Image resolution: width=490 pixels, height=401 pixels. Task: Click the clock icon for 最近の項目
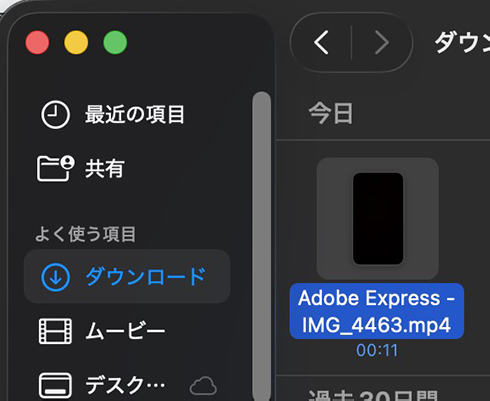(55, 114)
